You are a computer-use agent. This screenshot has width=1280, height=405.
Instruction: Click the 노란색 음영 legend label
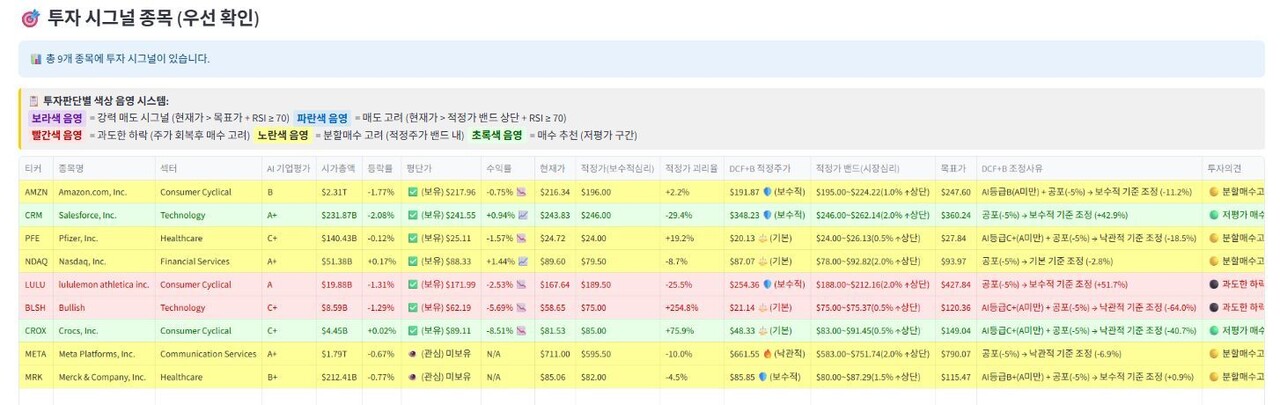[x=283, y=135]
